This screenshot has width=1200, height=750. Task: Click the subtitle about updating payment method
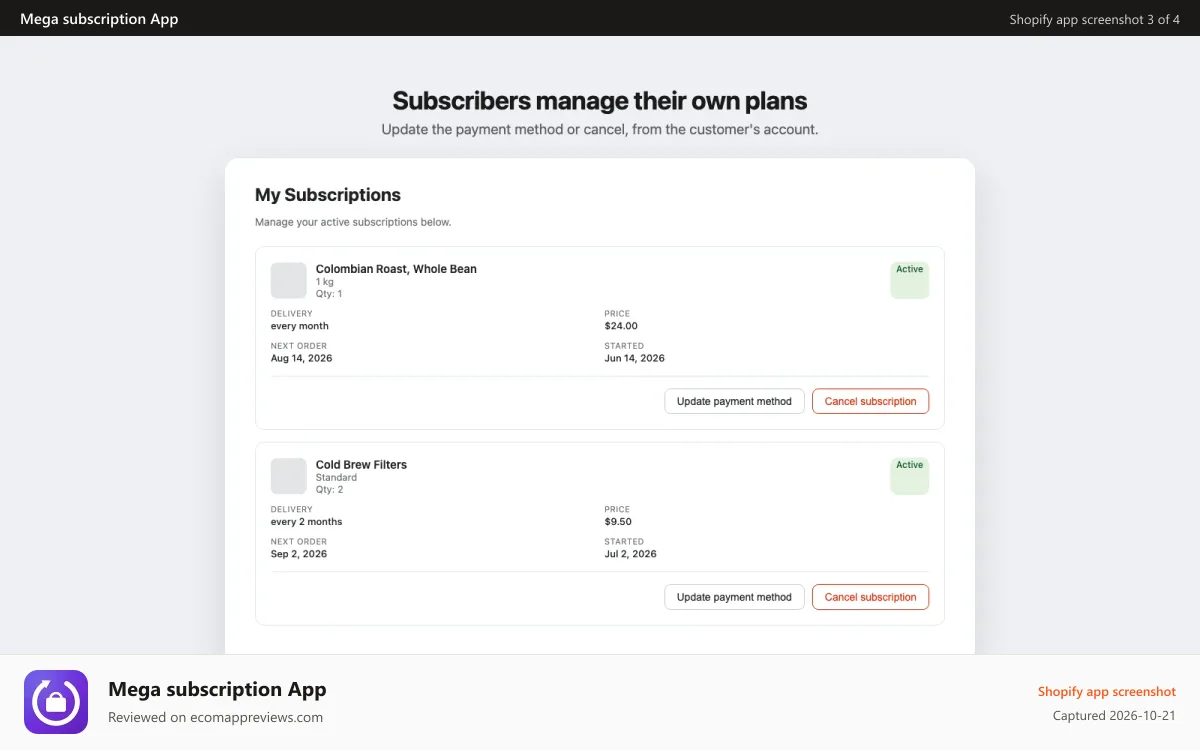pyautogui.click(x=600, y=130)
